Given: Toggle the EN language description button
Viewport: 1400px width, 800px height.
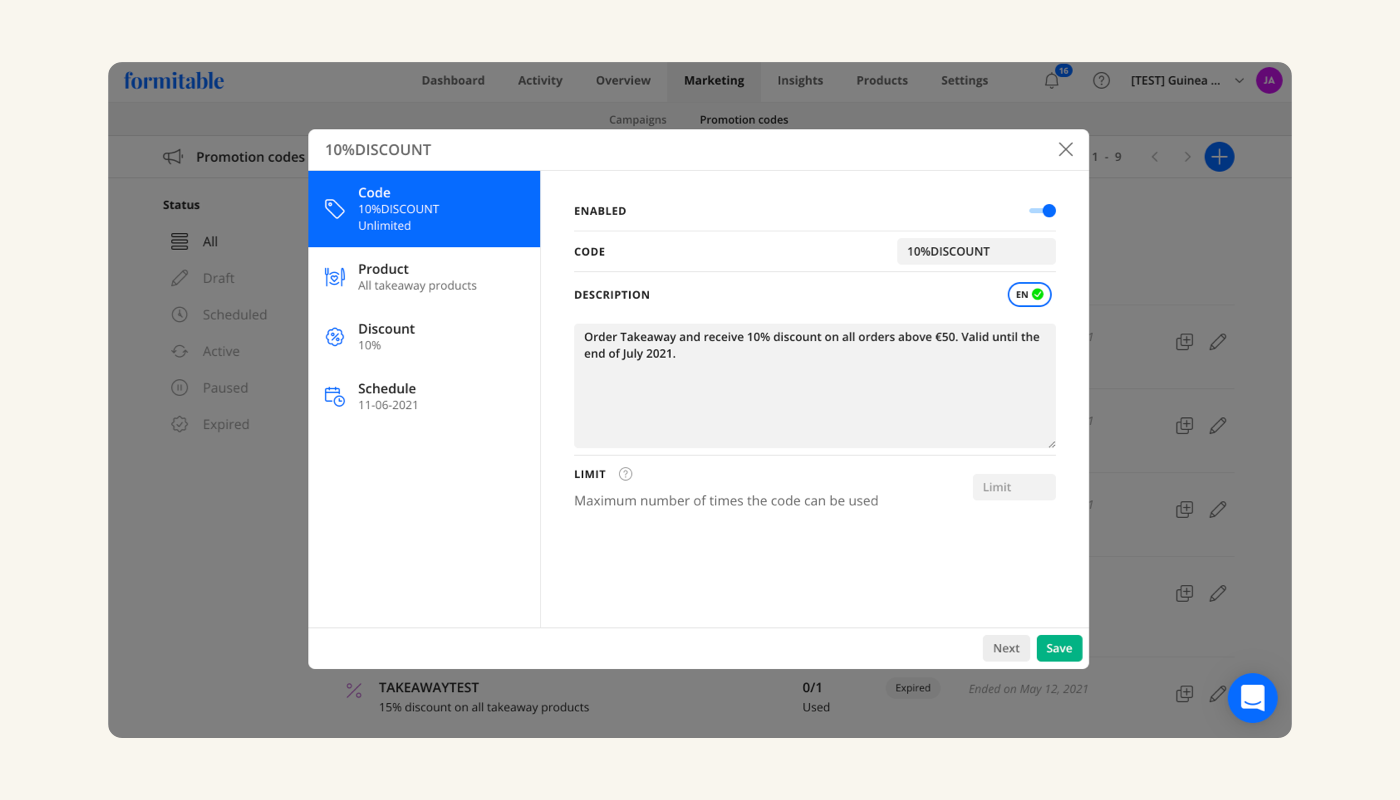Looking at the screenshot, I should click(1029, 295).
